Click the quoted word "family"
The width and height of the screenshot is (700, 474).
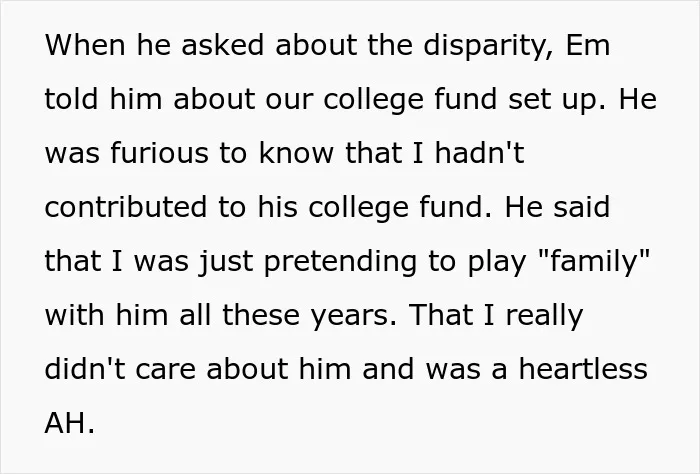(594, 263)
